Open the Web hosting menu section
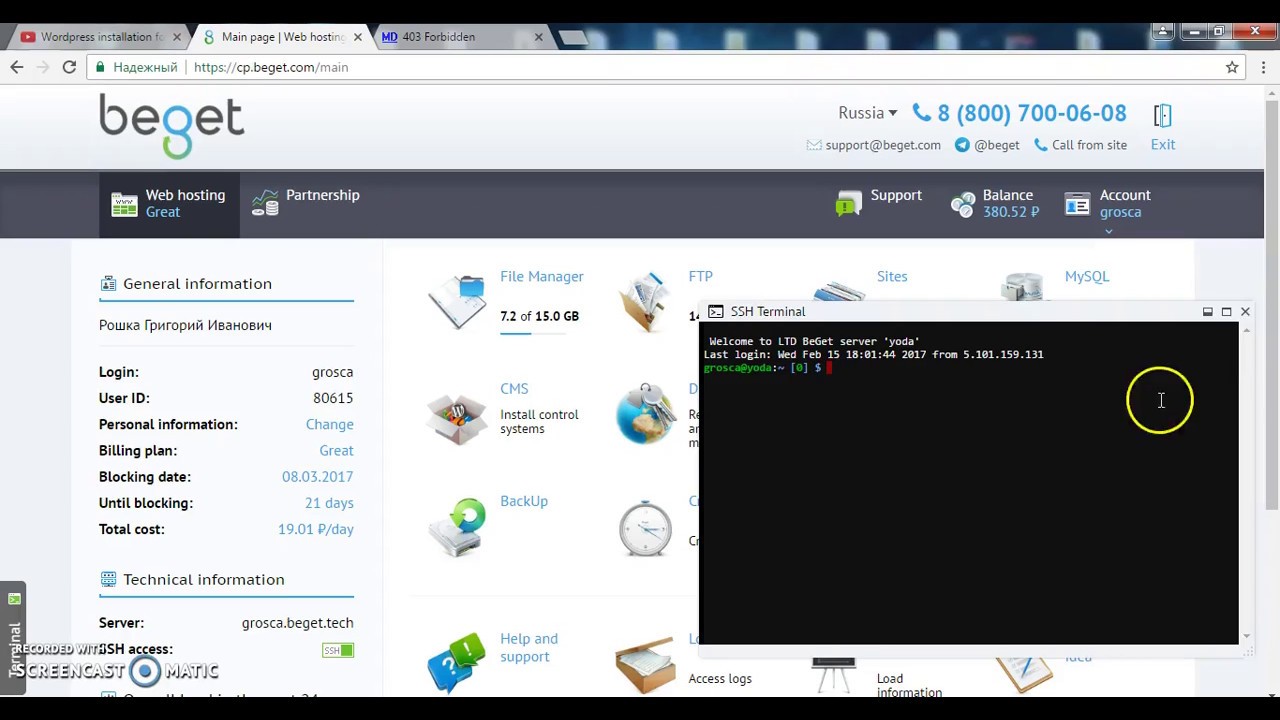This screenshot has width=1280, height=720. (x=169, y=204)
